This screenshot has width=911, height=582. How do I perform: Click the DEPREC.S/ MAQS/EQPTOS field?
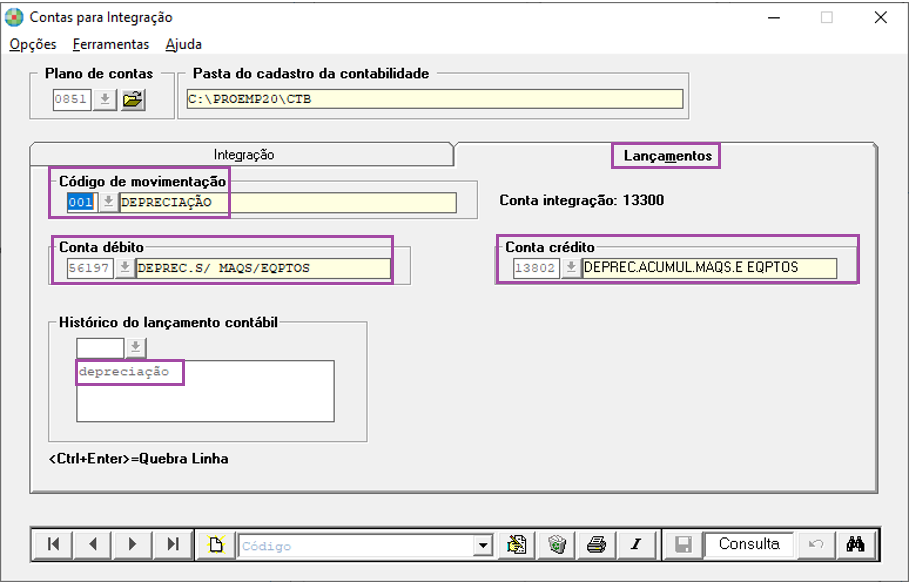(263, 268)
